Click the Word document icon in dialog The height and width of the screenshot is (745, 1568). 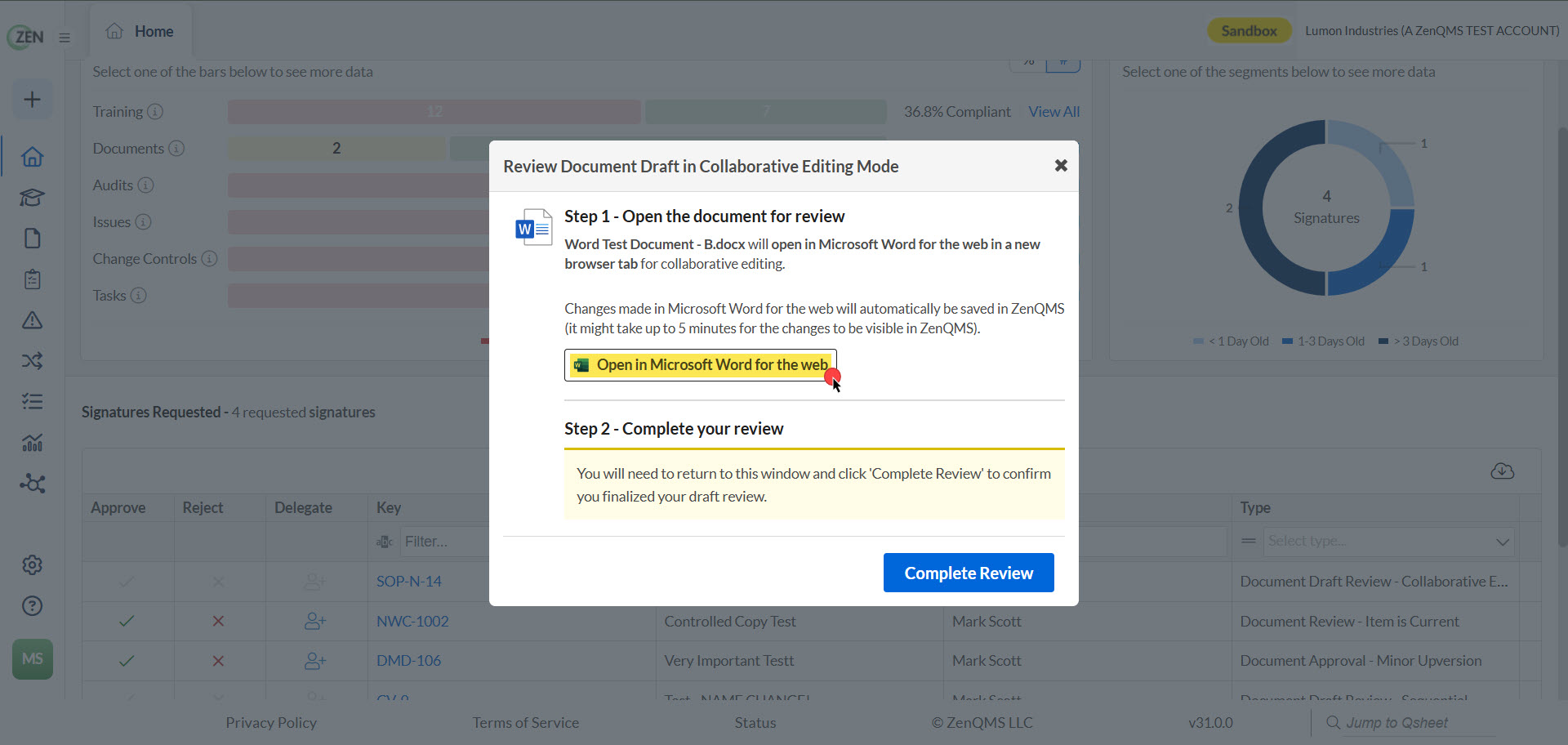click(533, 227)
